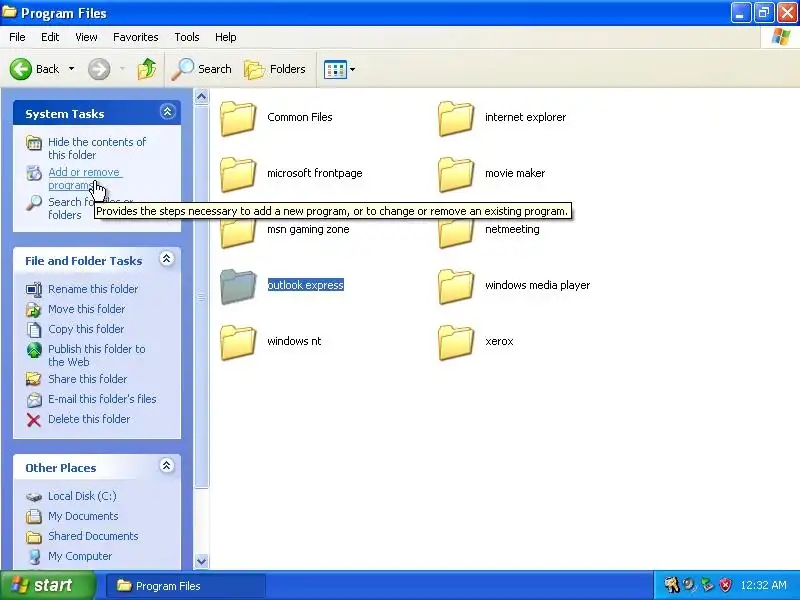Open the File menu

pyautogui.click(x=17, y=37)
